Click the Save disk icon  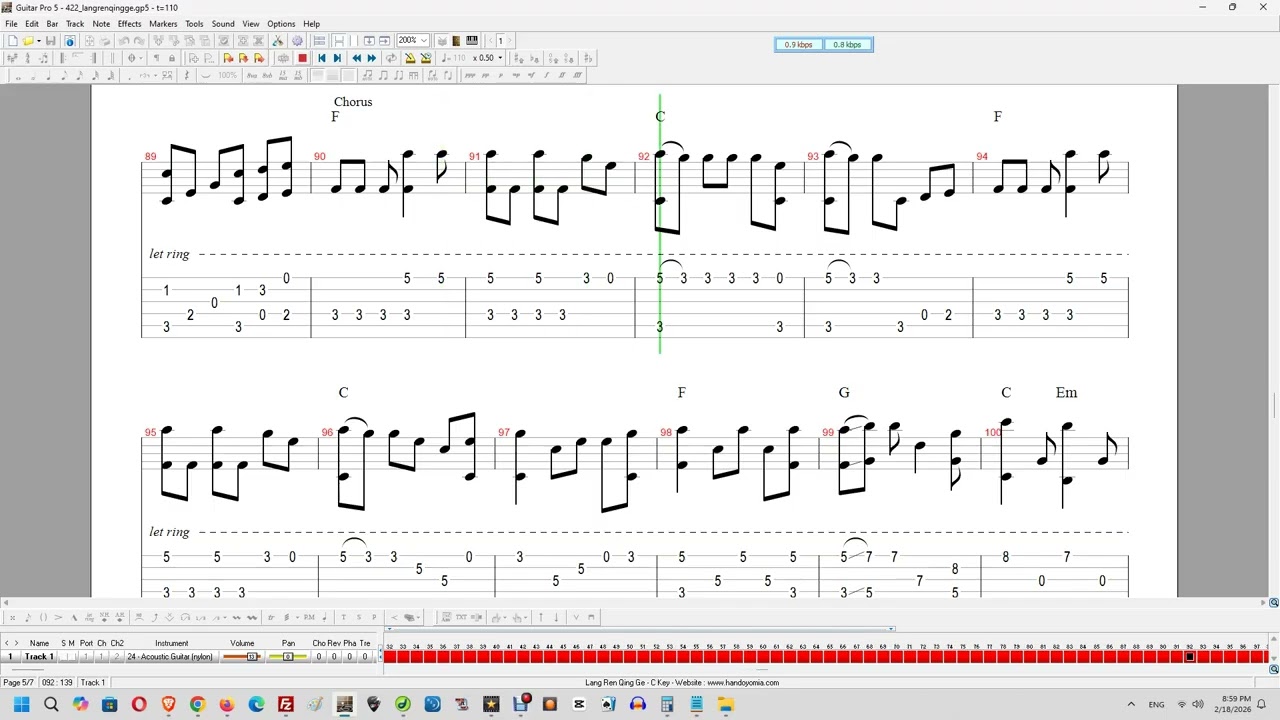click(x=51, y=41)
